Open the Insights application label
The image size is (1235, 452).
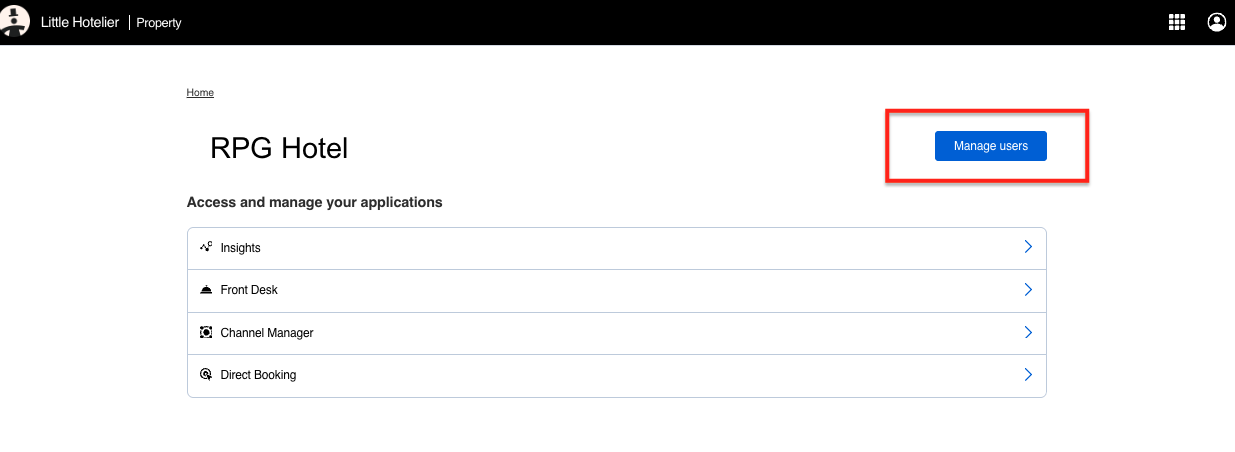[240, 248]
